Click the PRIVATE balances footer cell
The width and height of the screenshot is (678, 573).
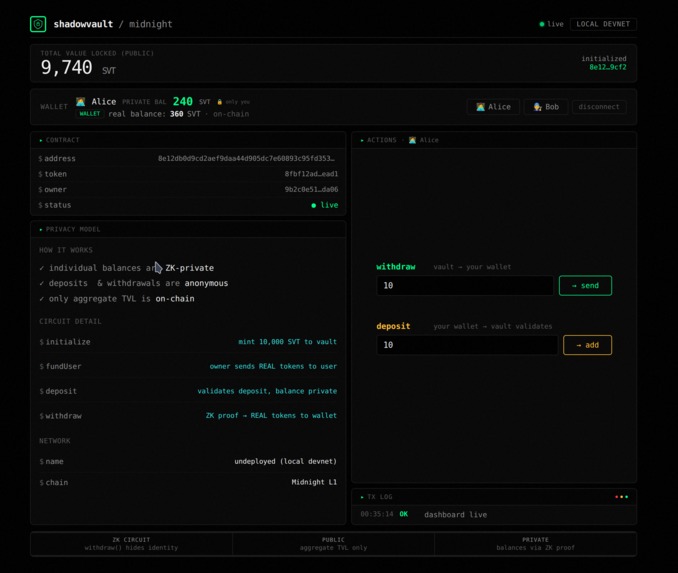pyautogui.click(x=535, y=544)
